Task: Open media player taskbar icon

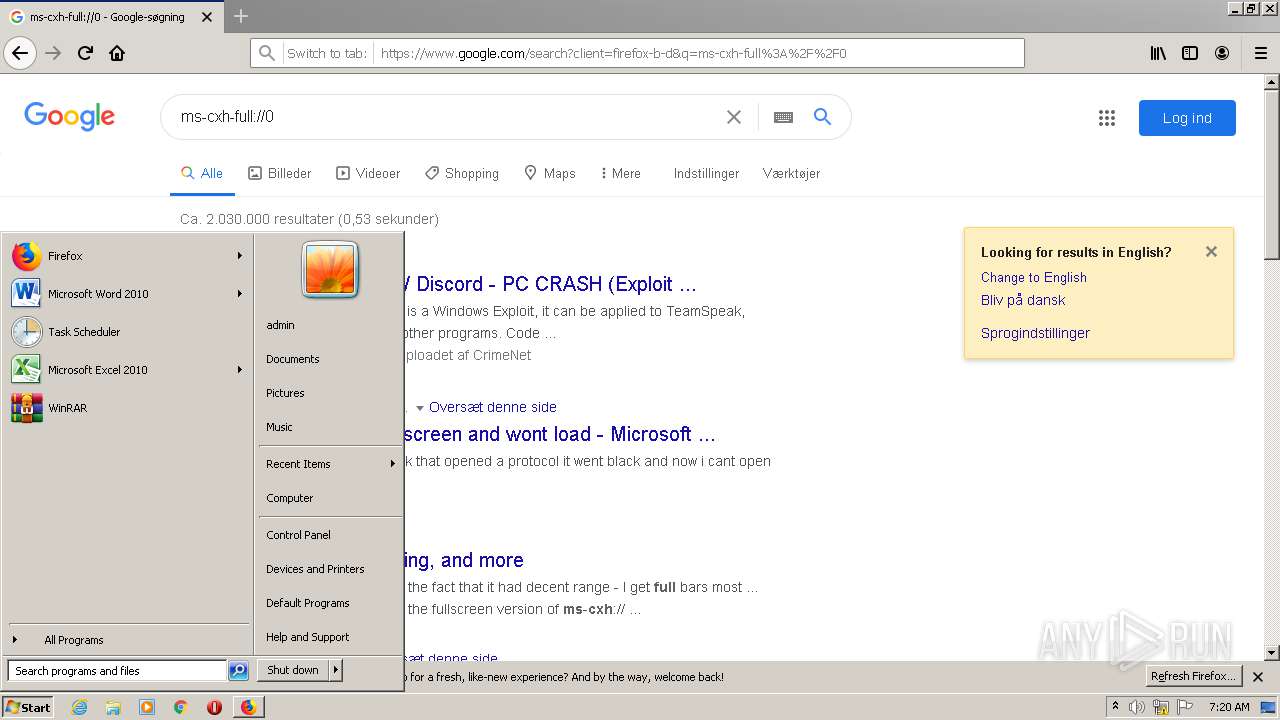Action: [x=147, y=707]
